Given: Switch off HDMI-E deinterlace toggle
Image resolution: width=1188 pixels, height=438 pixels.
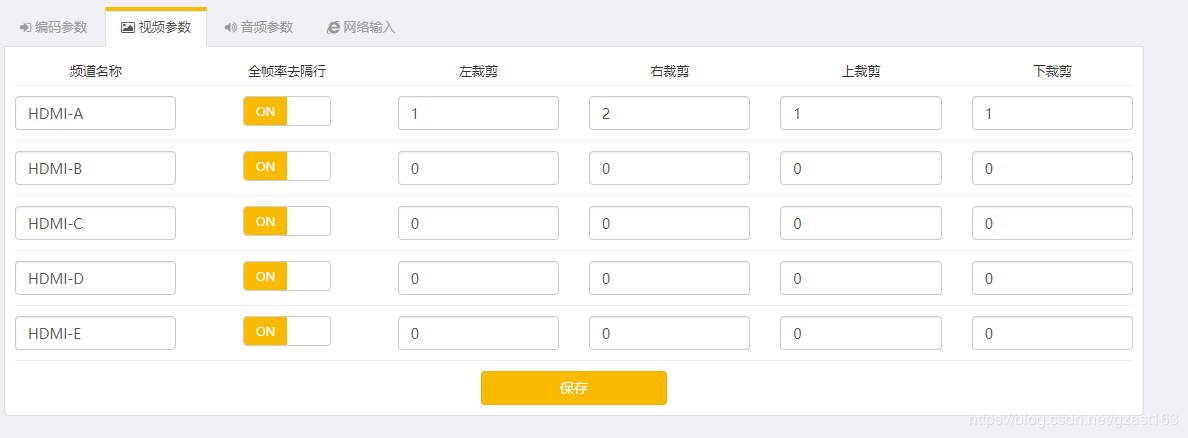Looking at the screenshot, I should click(x=286, y=331).
